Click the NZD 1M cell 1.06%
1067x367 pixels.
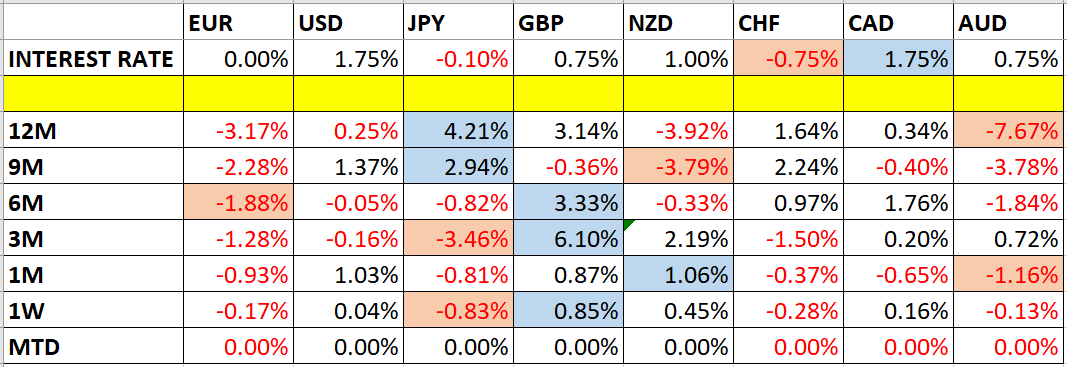coord(678,274)
